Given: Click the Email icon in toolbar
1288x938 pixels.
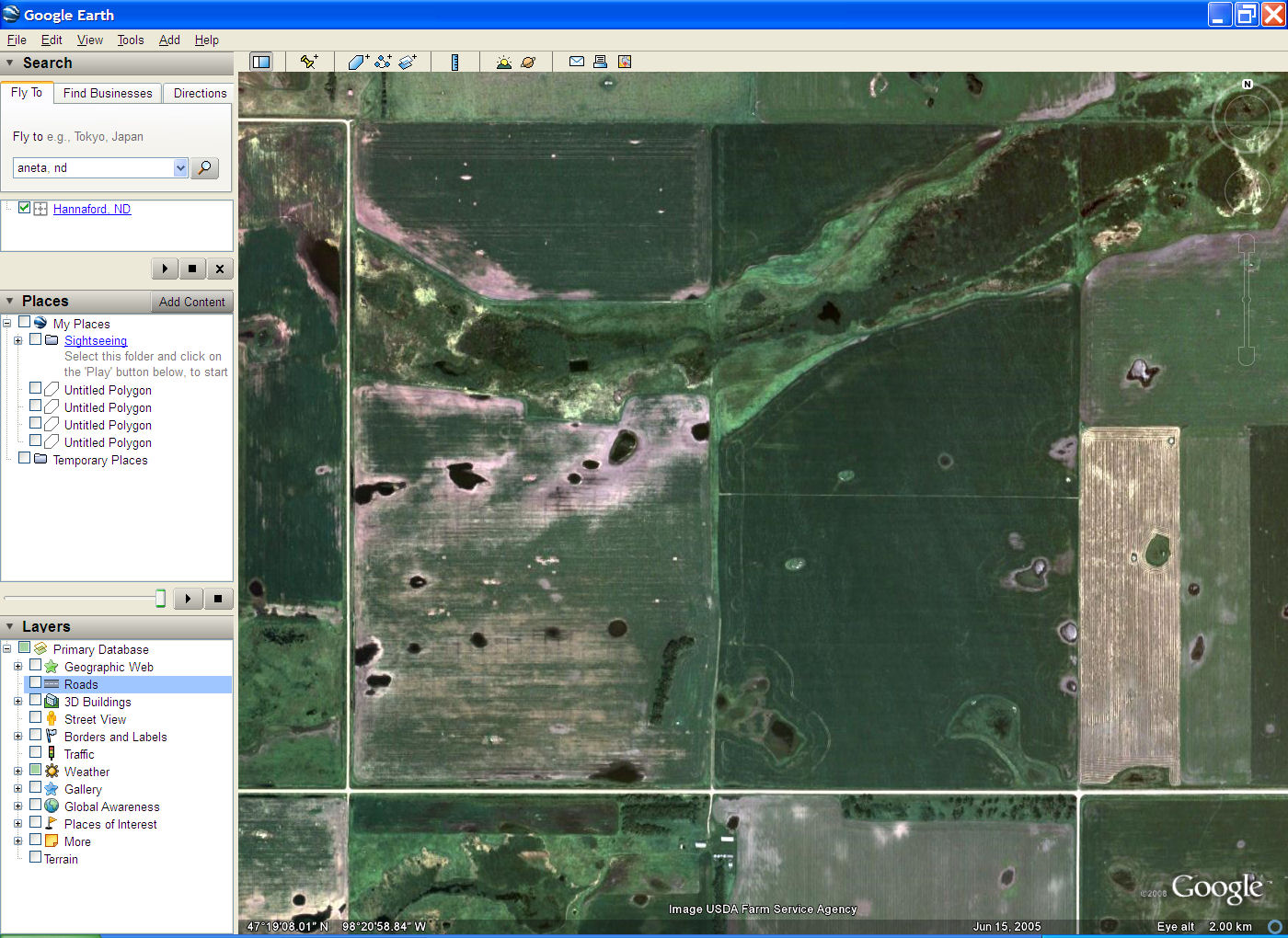Looking at the screenshot, I should tap(577, 62).
